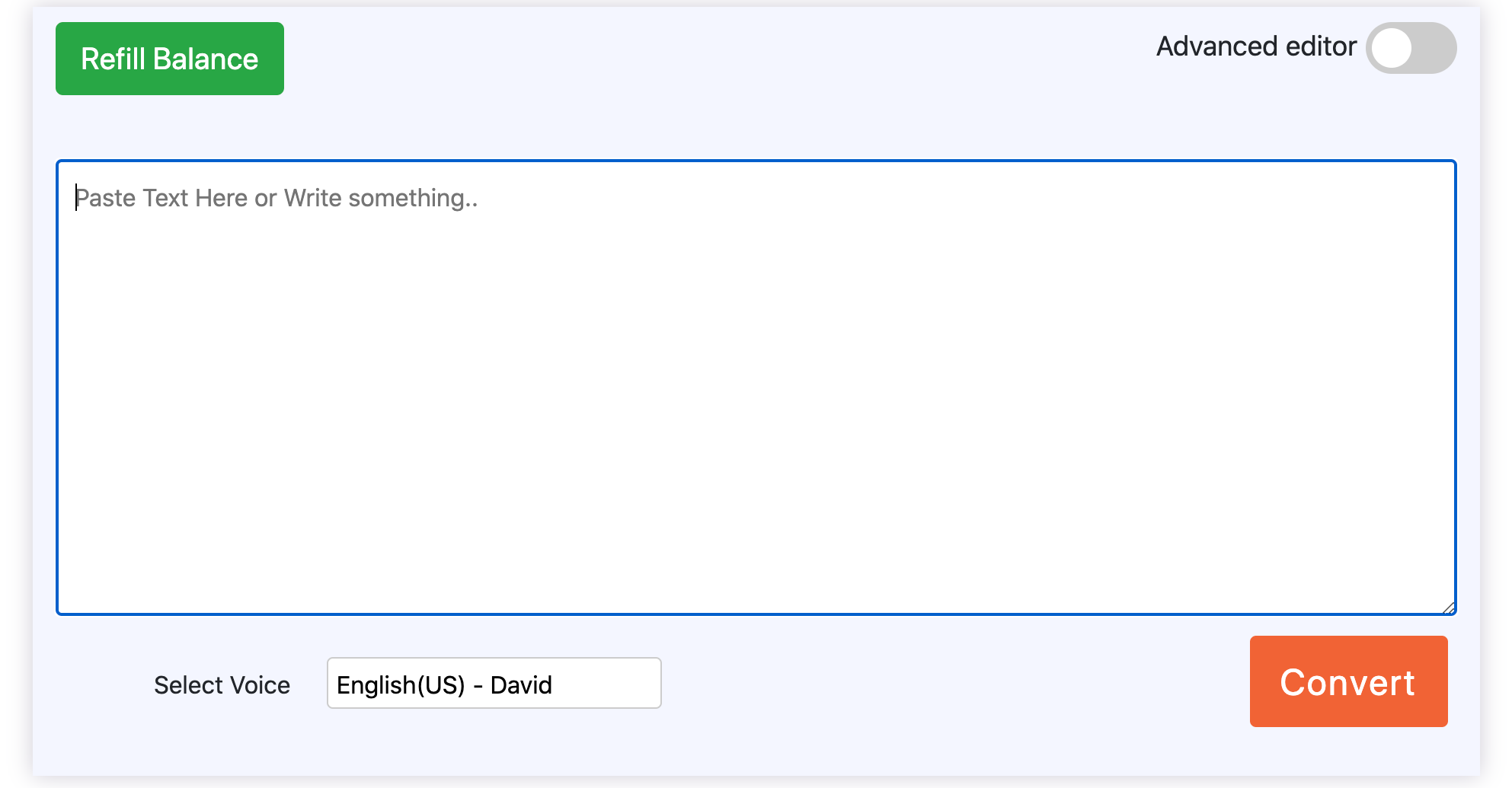This screenshot has width=1512, height=788.
Task: Grab the corner grip of the text area
Action: coord(1448,607)
